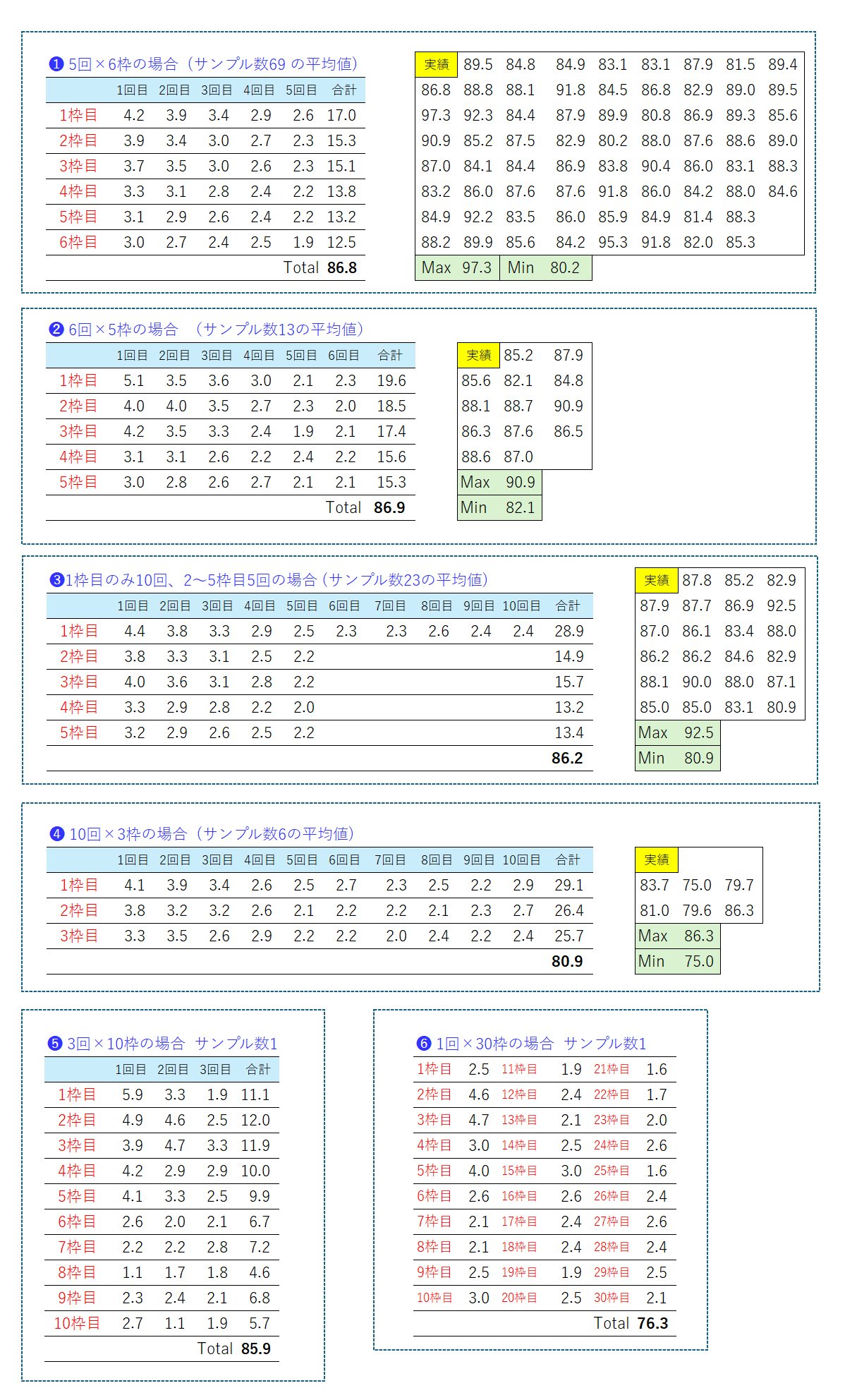The image size is (845, 1400).
Task: Select the 合計 value 12.5 for 6枠目
Action: pyautogui.click(x=342, y=243)
